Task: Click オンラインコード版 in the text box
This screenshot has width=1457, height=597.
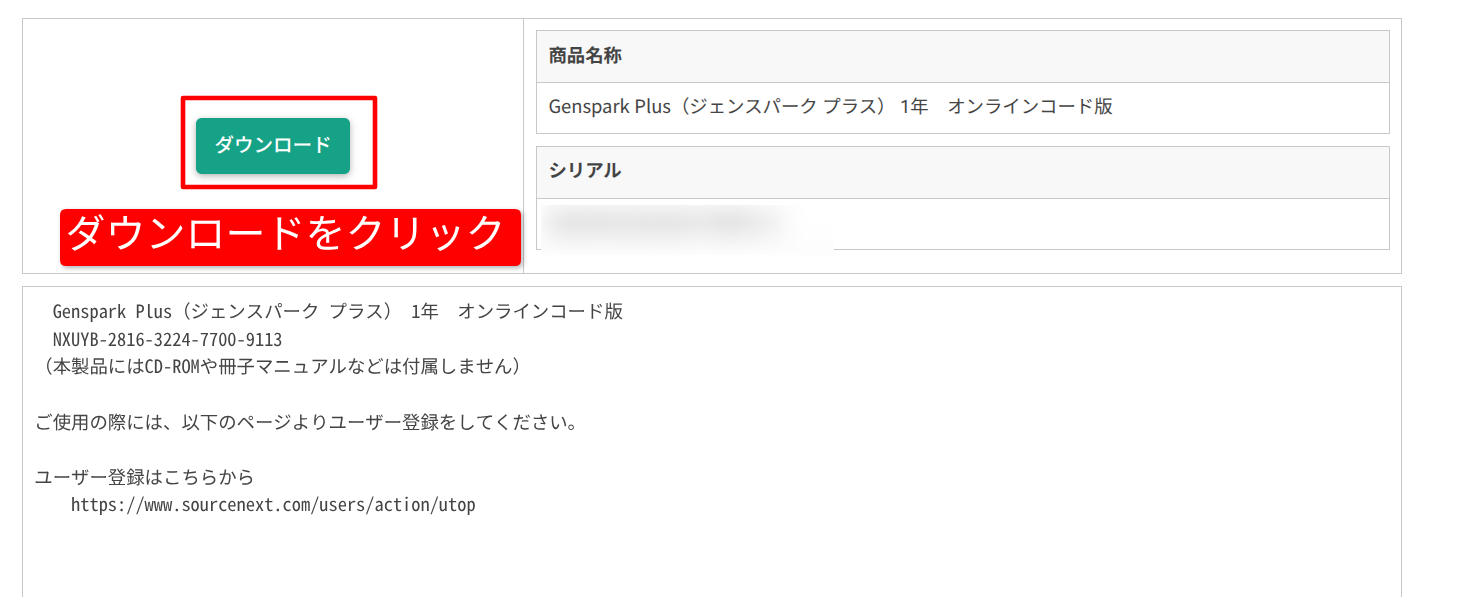Action: point(540,312)
